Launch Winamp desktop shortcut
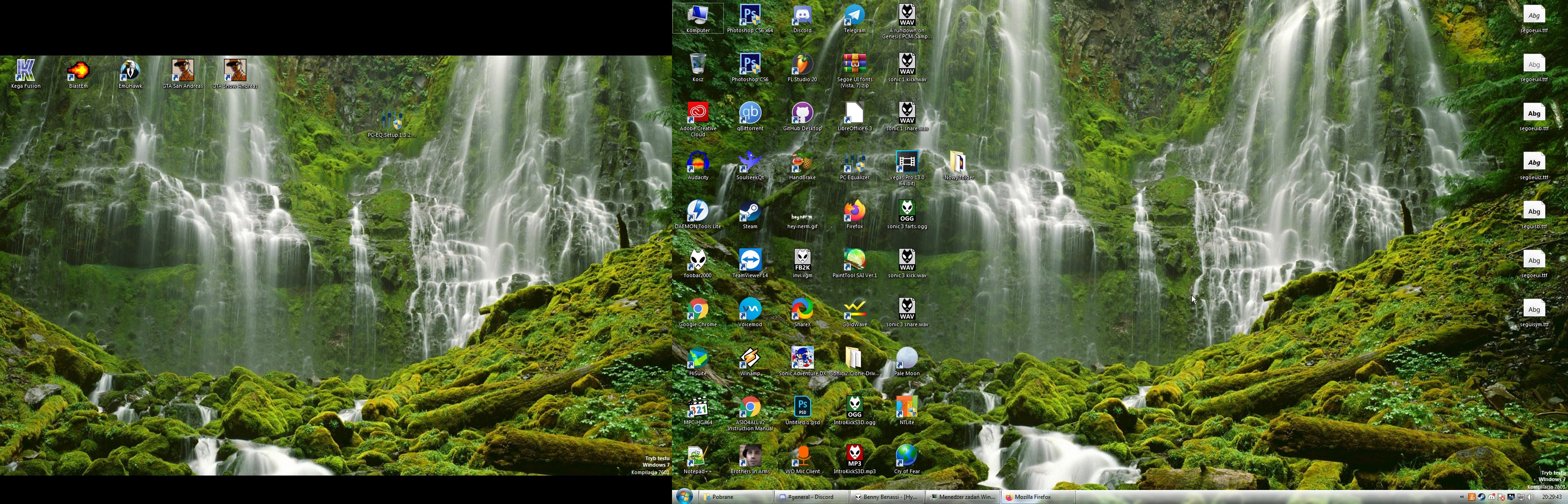This screenshot has width=1568, height=504. click(750, 362)
